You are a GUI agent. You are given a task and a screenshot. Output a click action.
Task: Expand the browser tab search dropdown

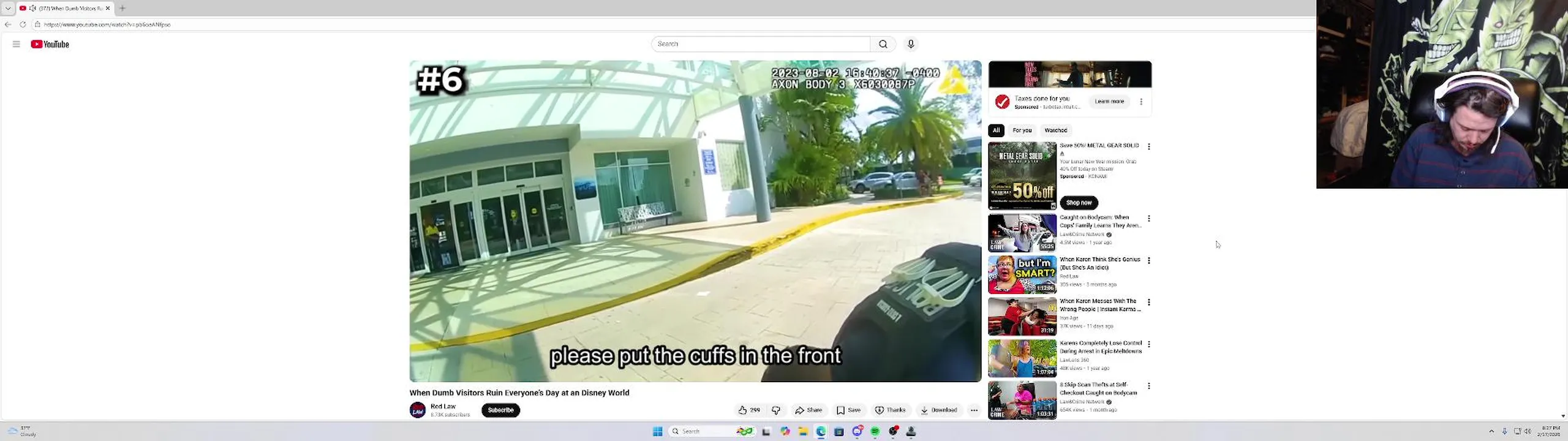8,8
